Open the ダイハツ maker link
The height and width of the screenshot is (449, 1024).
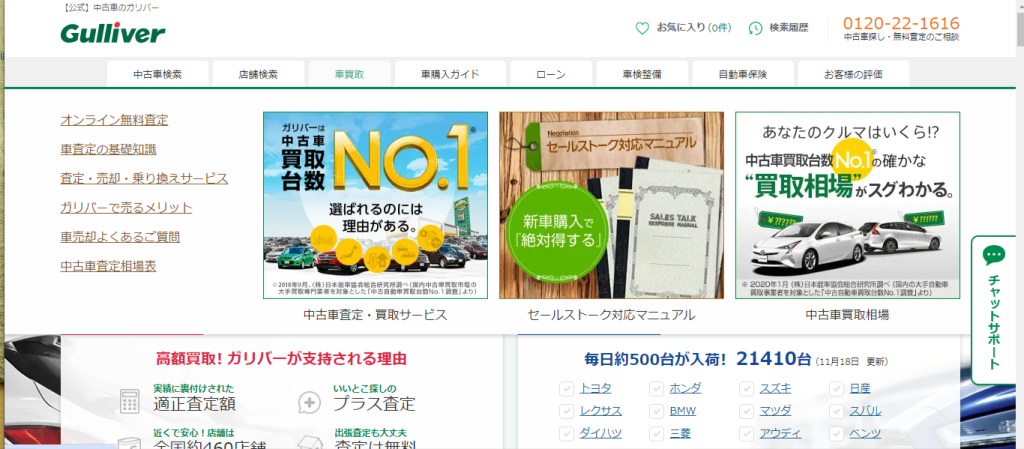coord(601,433)
